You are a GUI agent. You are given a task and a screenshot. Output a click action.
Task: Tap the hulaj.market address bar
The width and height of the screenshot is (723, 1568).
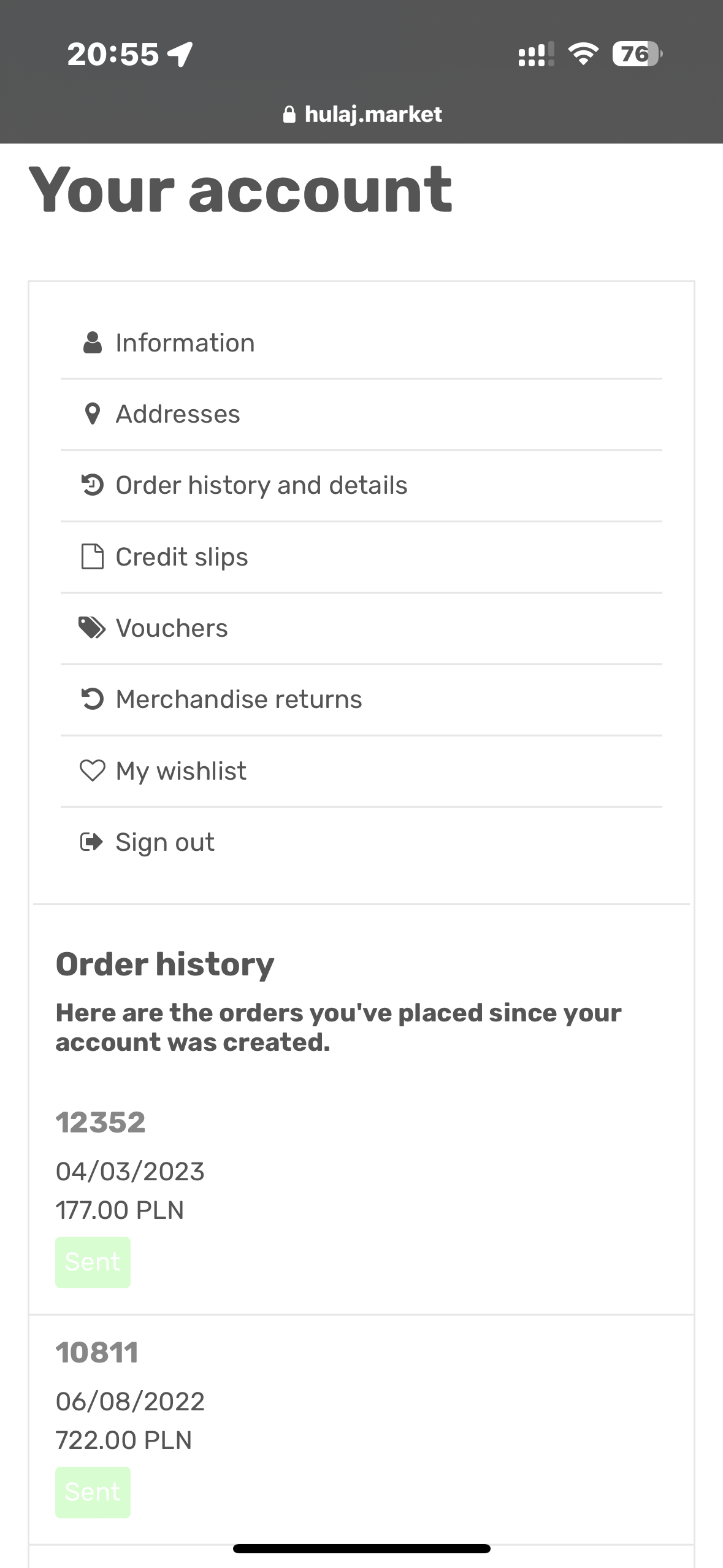click(362, 114)
